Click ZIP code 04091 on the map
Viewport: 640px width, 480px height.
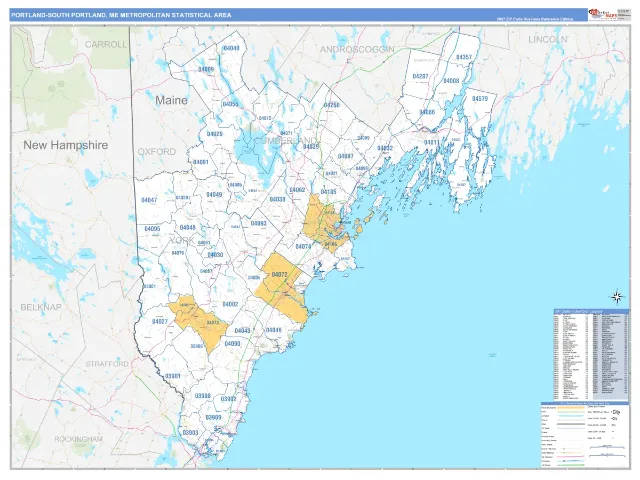click(200, 162)
